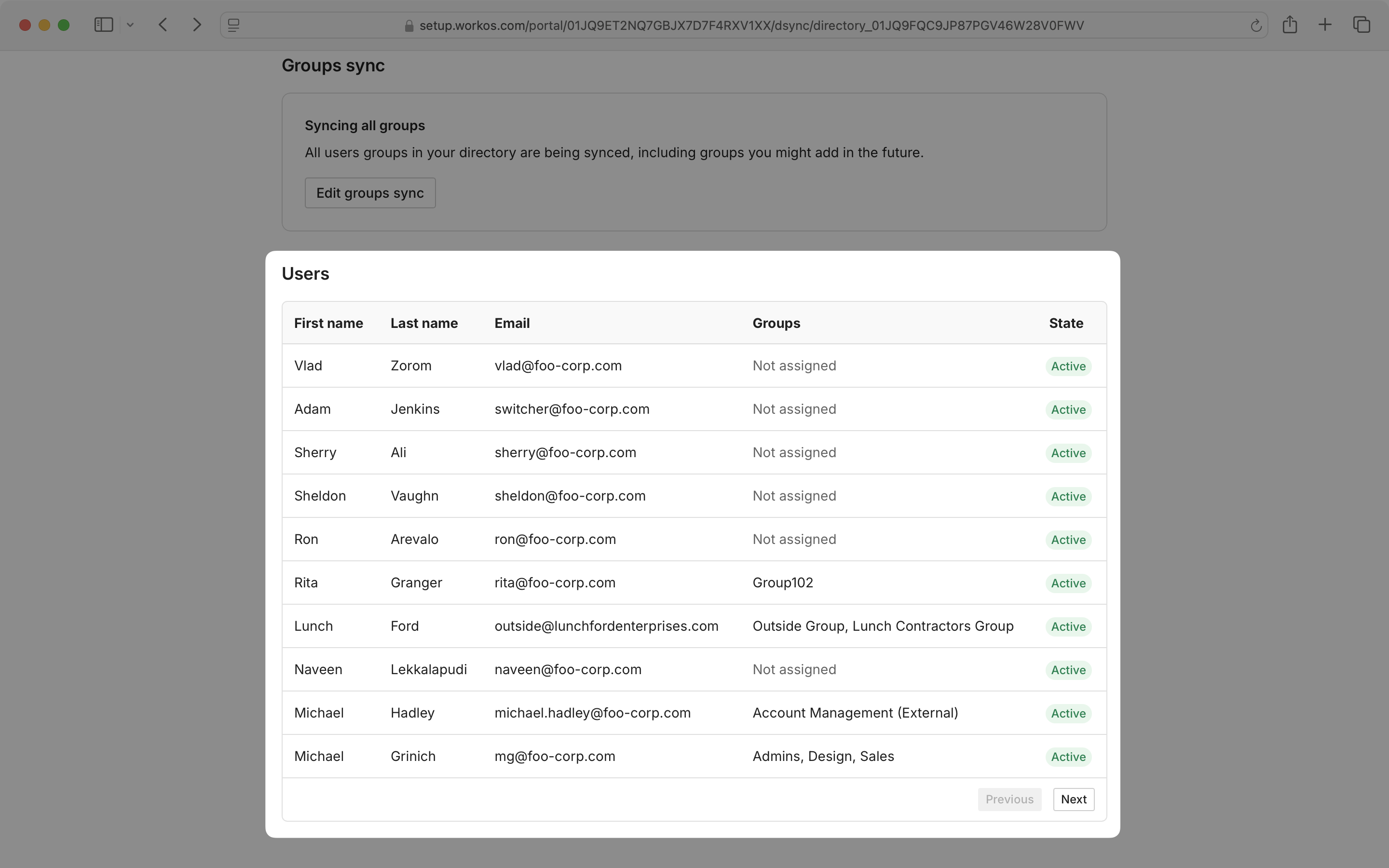1389x868 pixels.
Task: Go forward using the forward arrow
Action: pyautogui.click(x=197, y=25)
